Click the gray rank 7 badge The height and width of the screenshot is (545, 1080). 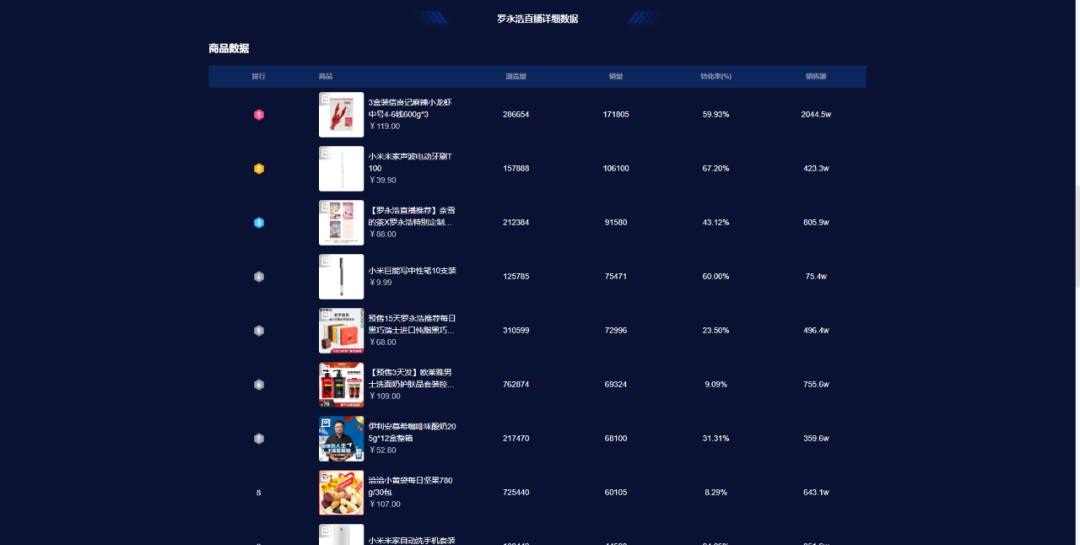click(259, 438)
